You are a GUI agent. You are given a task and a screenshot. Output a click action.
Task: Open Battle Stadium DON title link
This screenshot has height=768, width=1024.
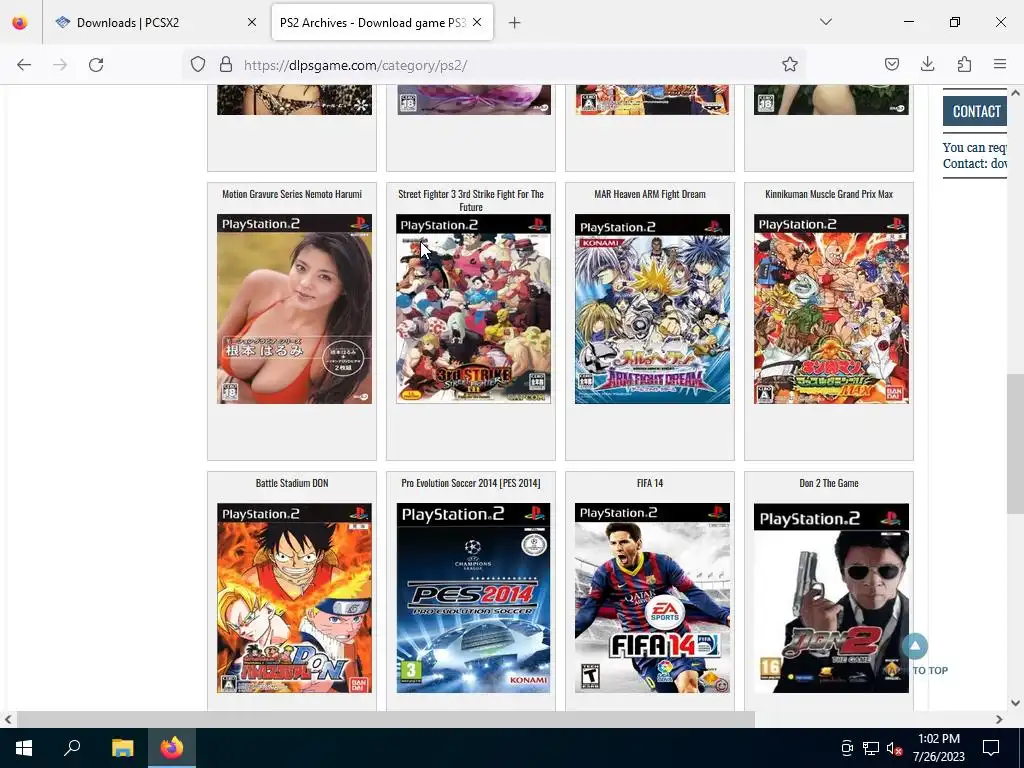tap(292, 483)
